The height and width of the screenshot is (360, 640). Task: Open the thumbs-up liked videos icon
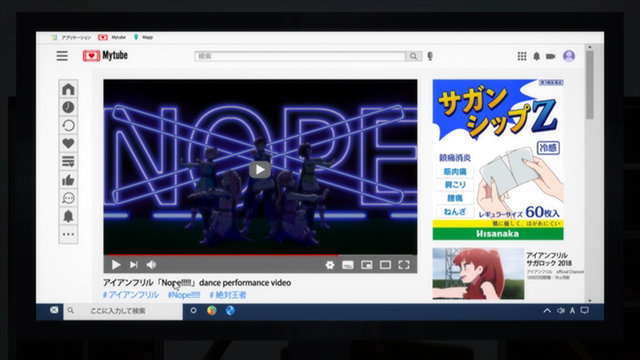pyautogui.click(x=68, y=180)
